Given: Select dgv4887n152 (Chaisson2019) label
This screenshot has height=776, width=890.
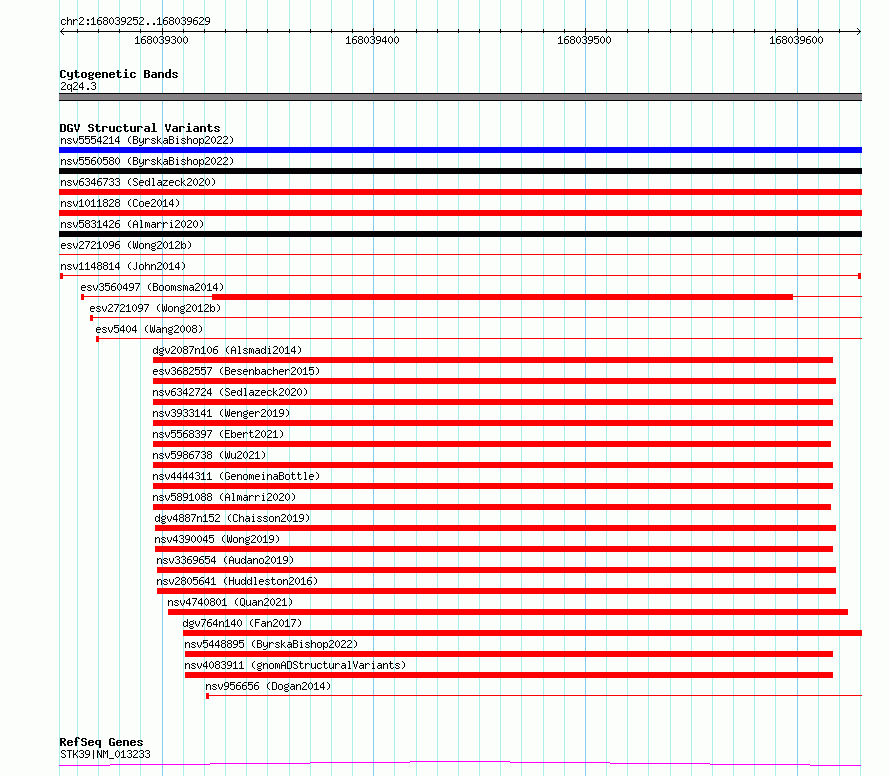Looking at the screenshot, I should pos(232,518).
